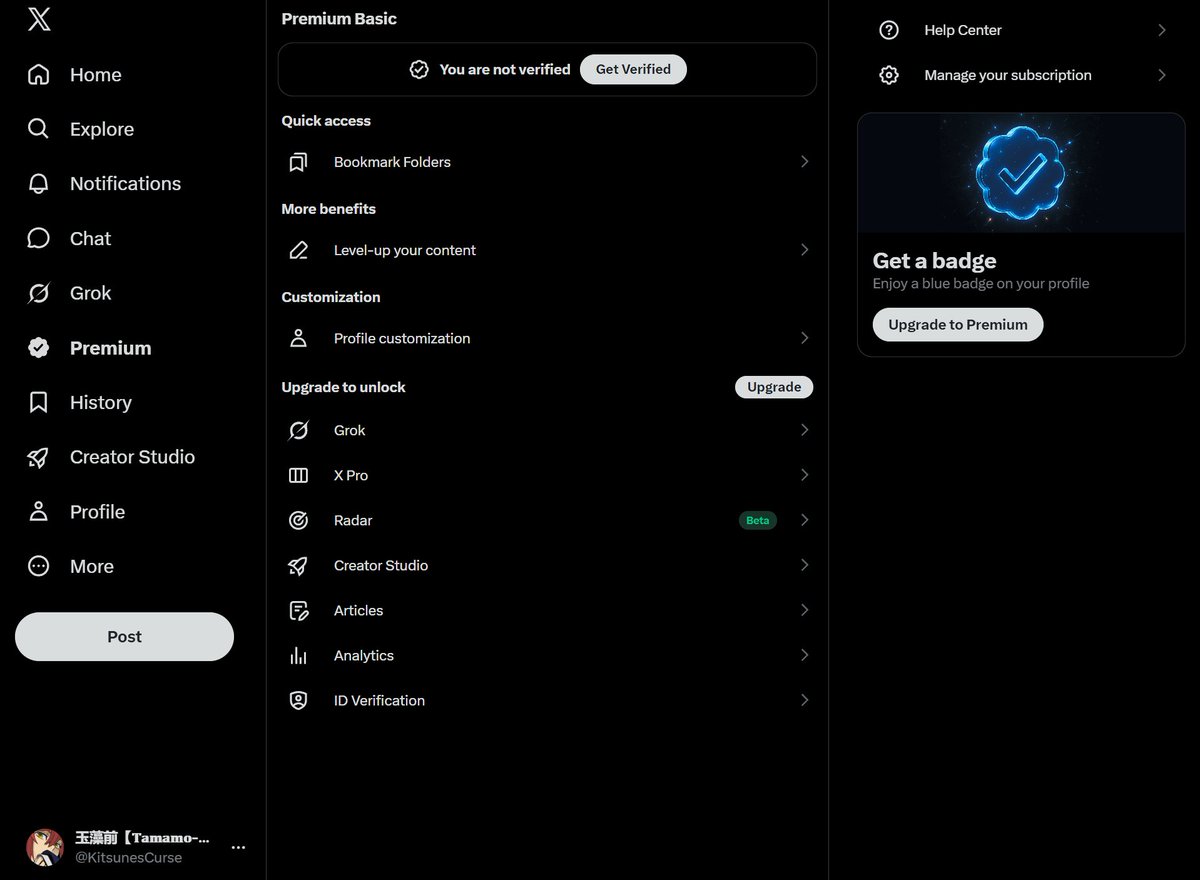The height and width of the screenshot is (880, 1200).
Task: Click the 'Quick access' section label
Action: 326,121
